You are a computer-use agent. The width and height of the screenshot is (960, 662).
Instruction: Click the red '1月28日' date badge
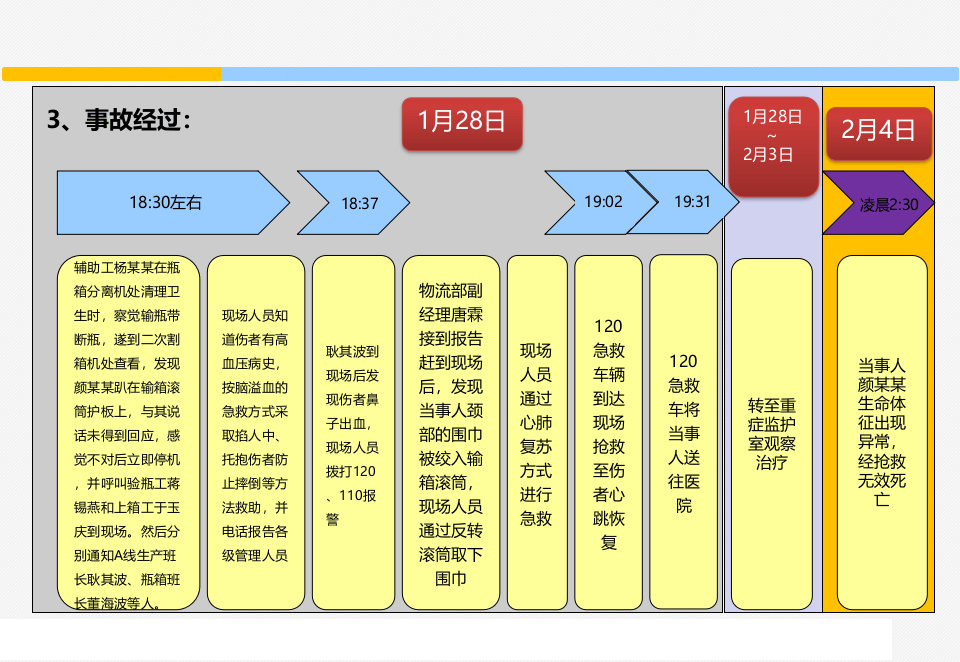tap(462, 123)
